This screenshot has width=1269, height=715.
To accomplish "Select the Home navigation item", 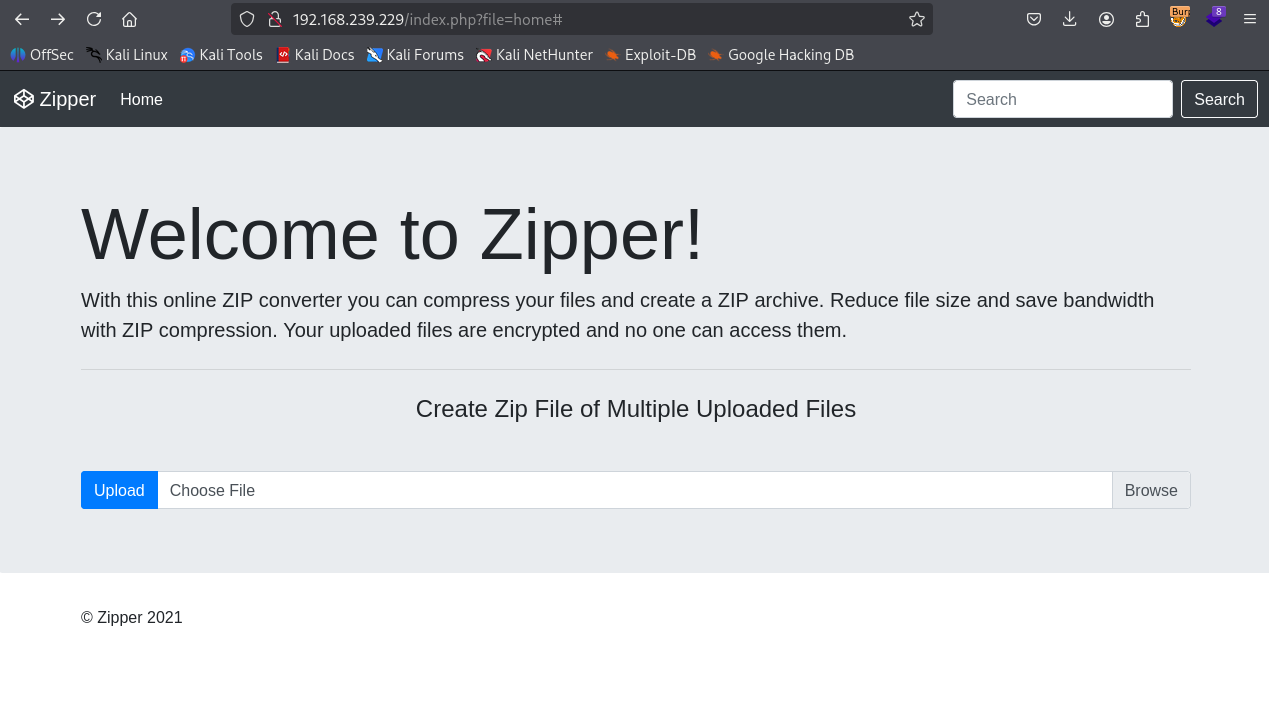I will (x=141, y=99).
